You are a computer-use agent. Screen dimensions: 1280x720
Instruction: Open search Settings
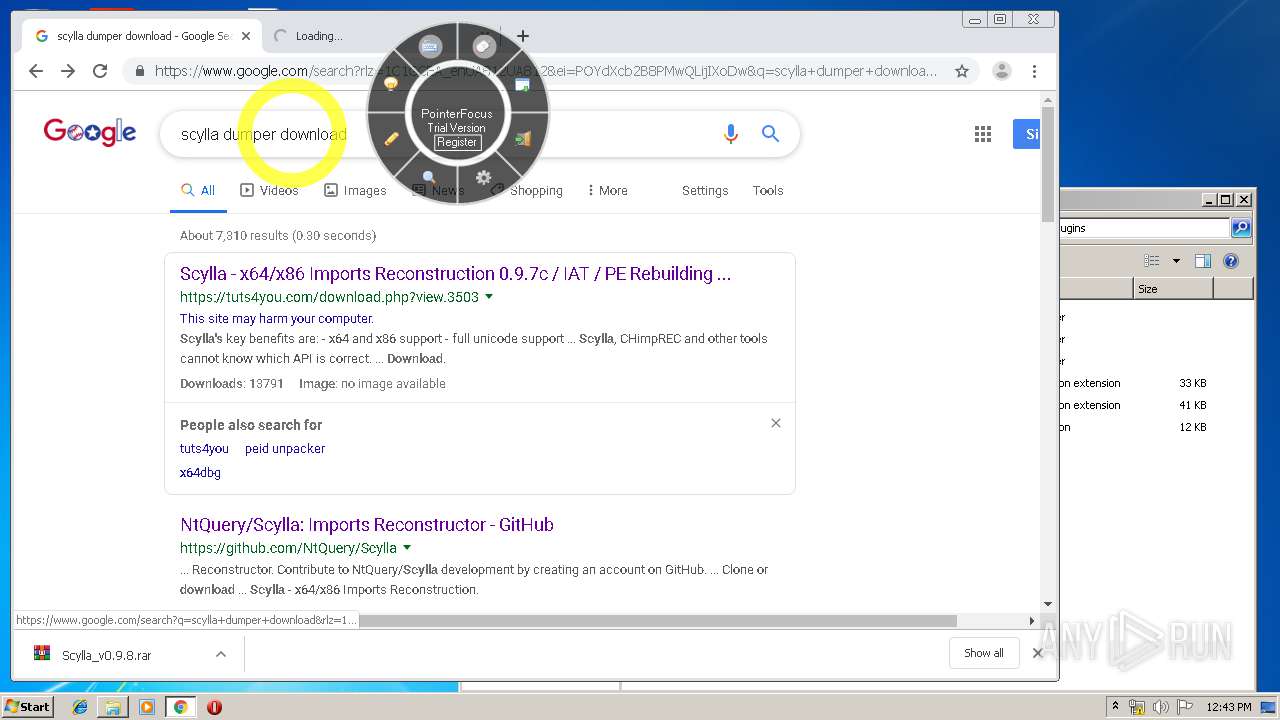(705, 190)
